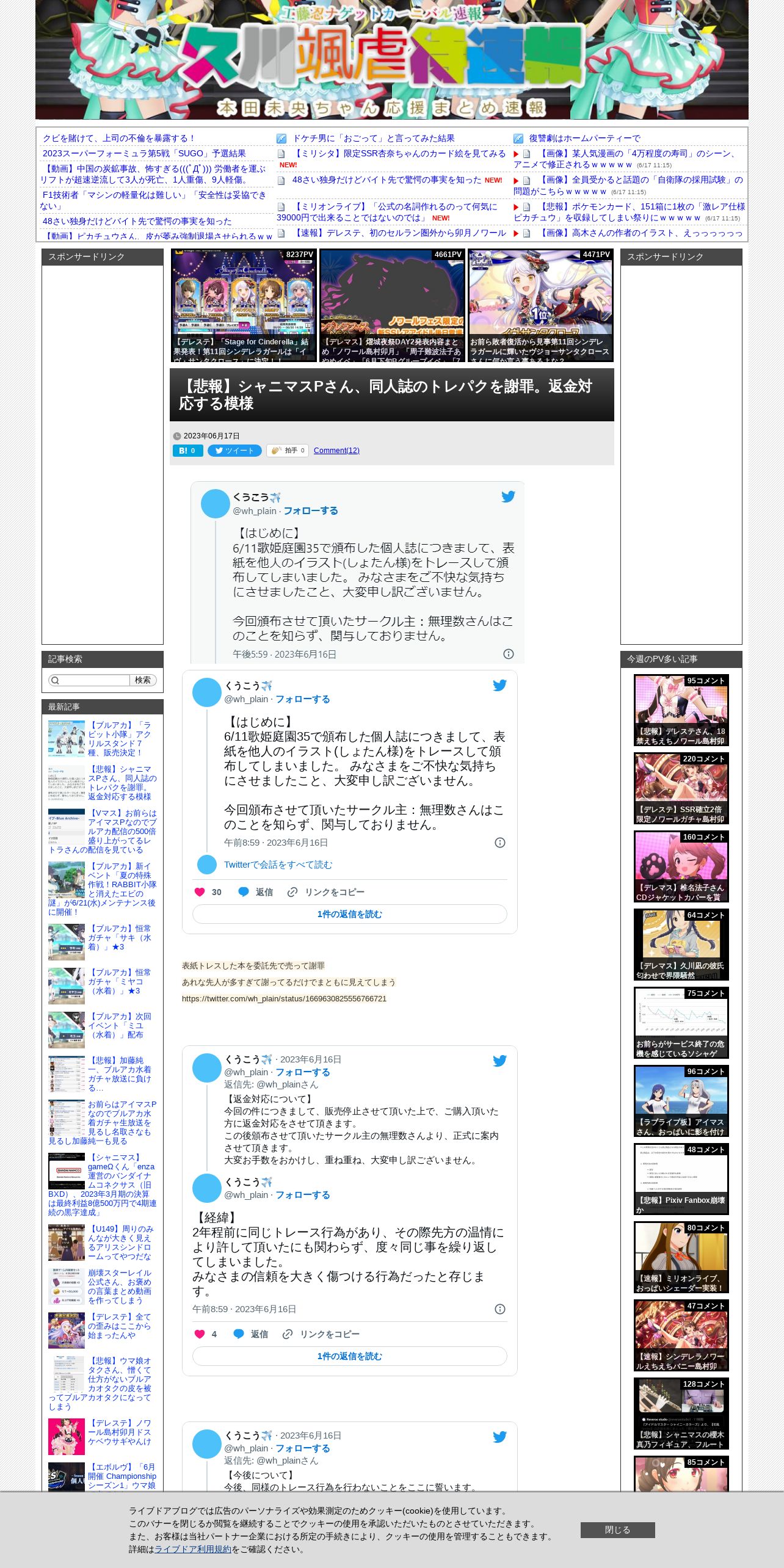
Task: Open 【Vマス】お前らはアイマスP sidebar article
Action: pyautogui.click(x=103, y=832)
